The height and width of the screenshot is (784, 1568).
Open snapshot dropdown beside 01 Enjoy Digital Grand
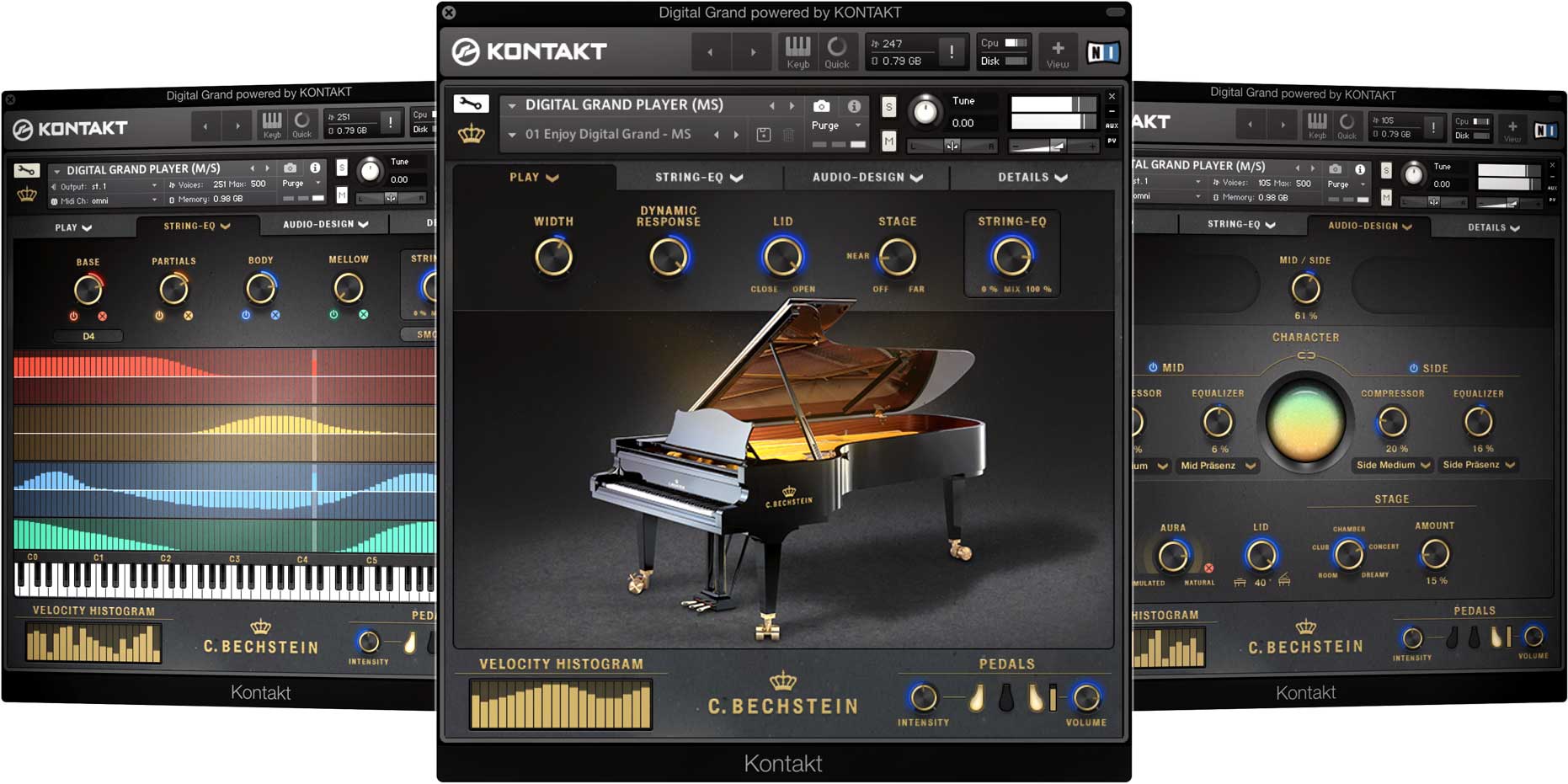pyautogui.click(x=511, y=135)
